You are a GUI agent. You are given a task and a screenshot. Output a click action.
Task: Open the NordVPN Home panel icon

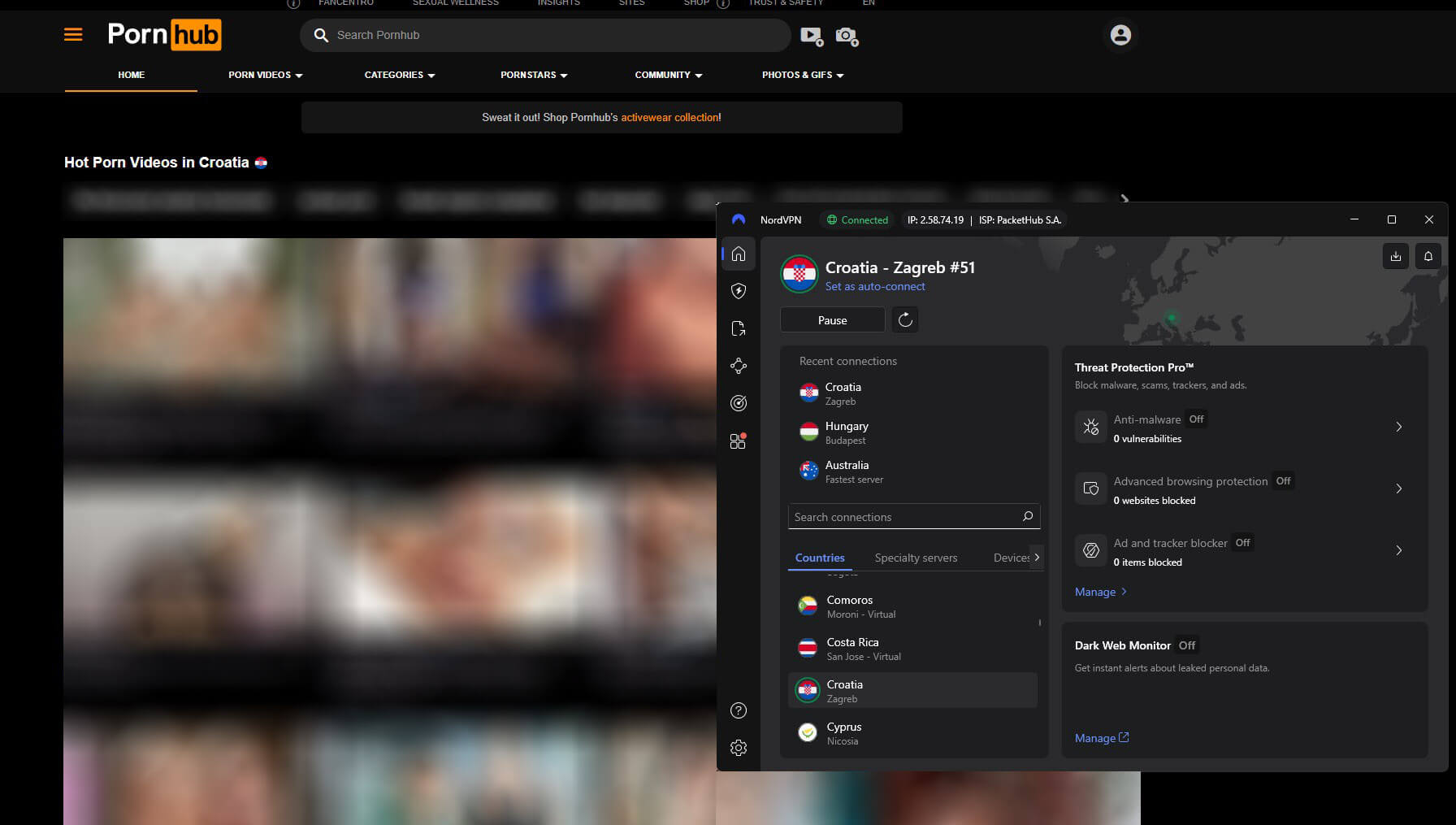tap(739, 254)
